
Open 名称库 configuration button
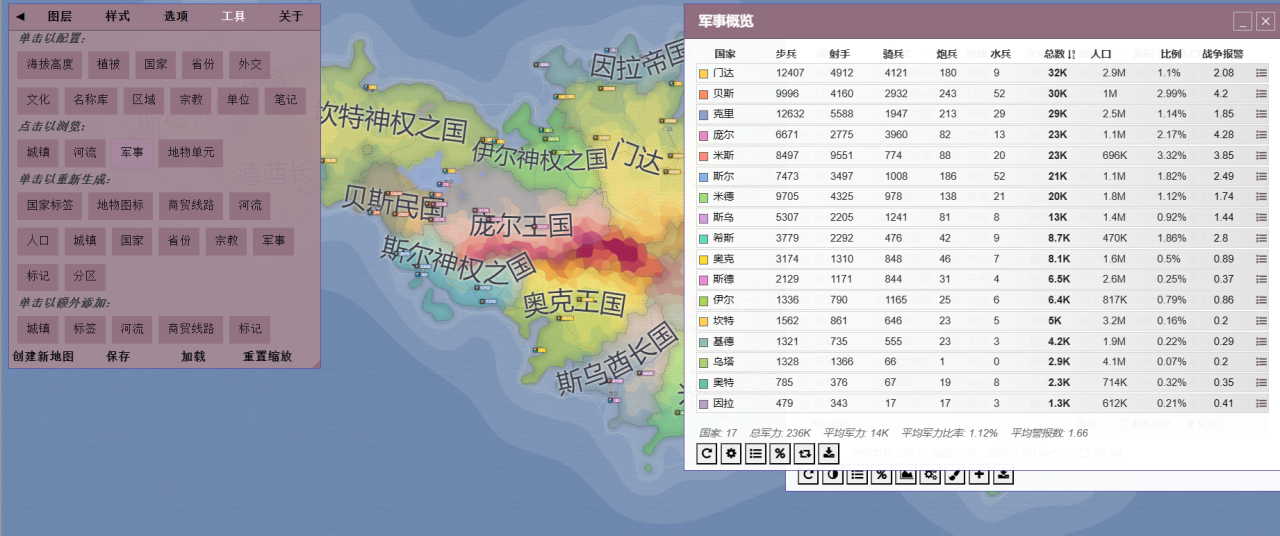(91, 101)
